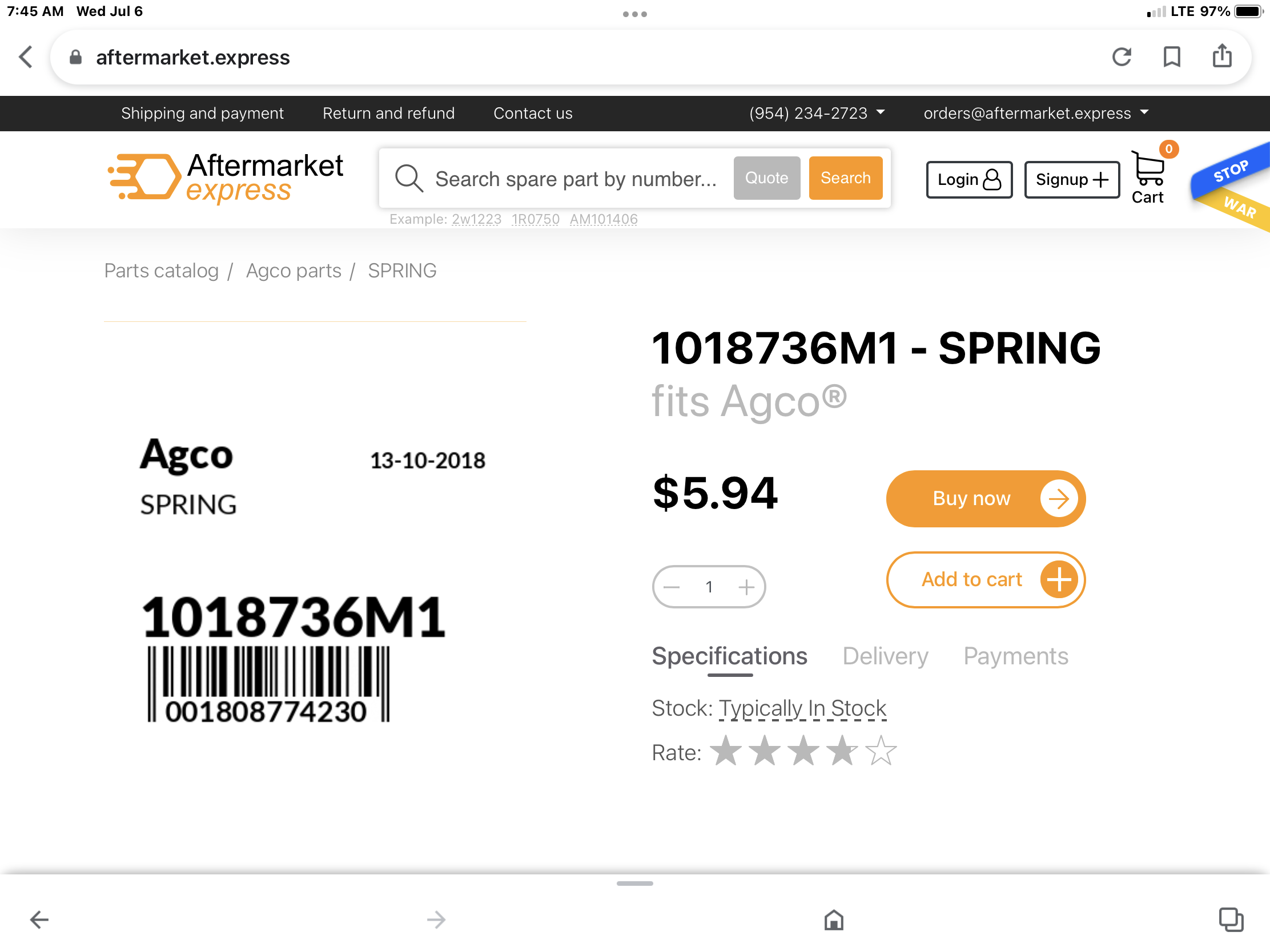Bookmark this page using the bookmark icon
The image size is (1270, 952).
click(1171, 57)
